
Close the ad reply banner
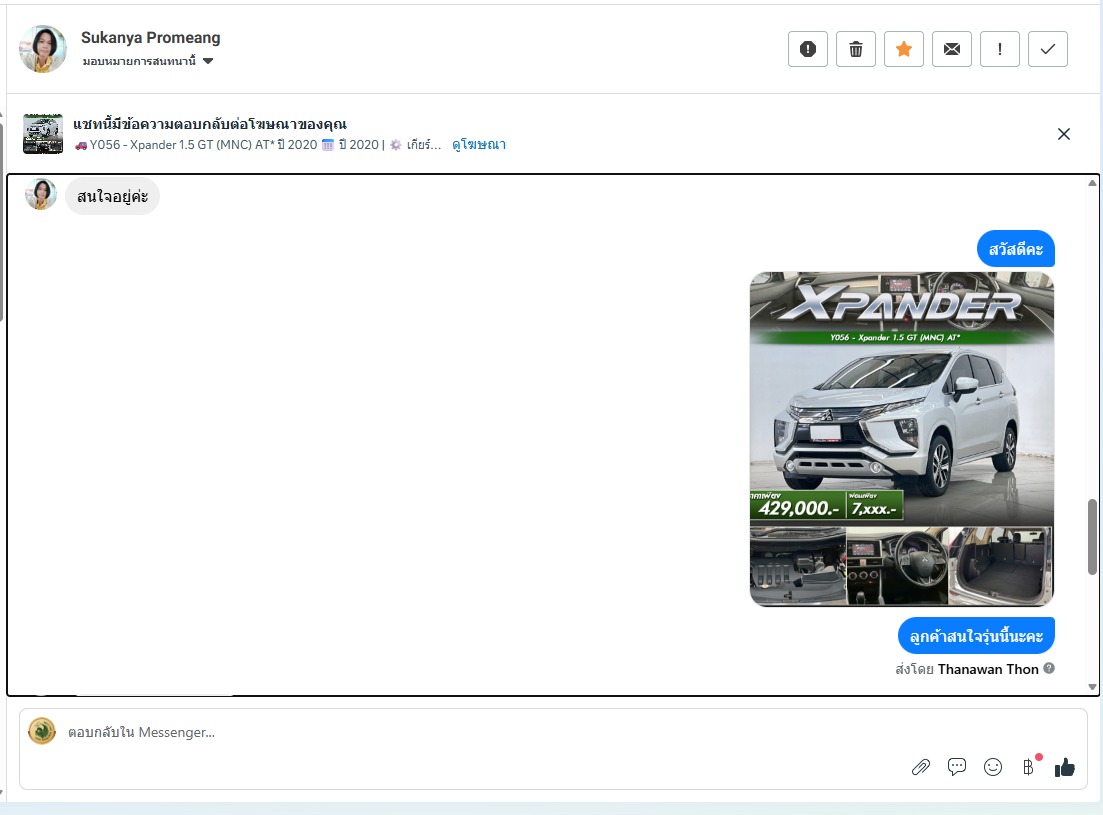pyautogui.click(x=1064, y=134)
